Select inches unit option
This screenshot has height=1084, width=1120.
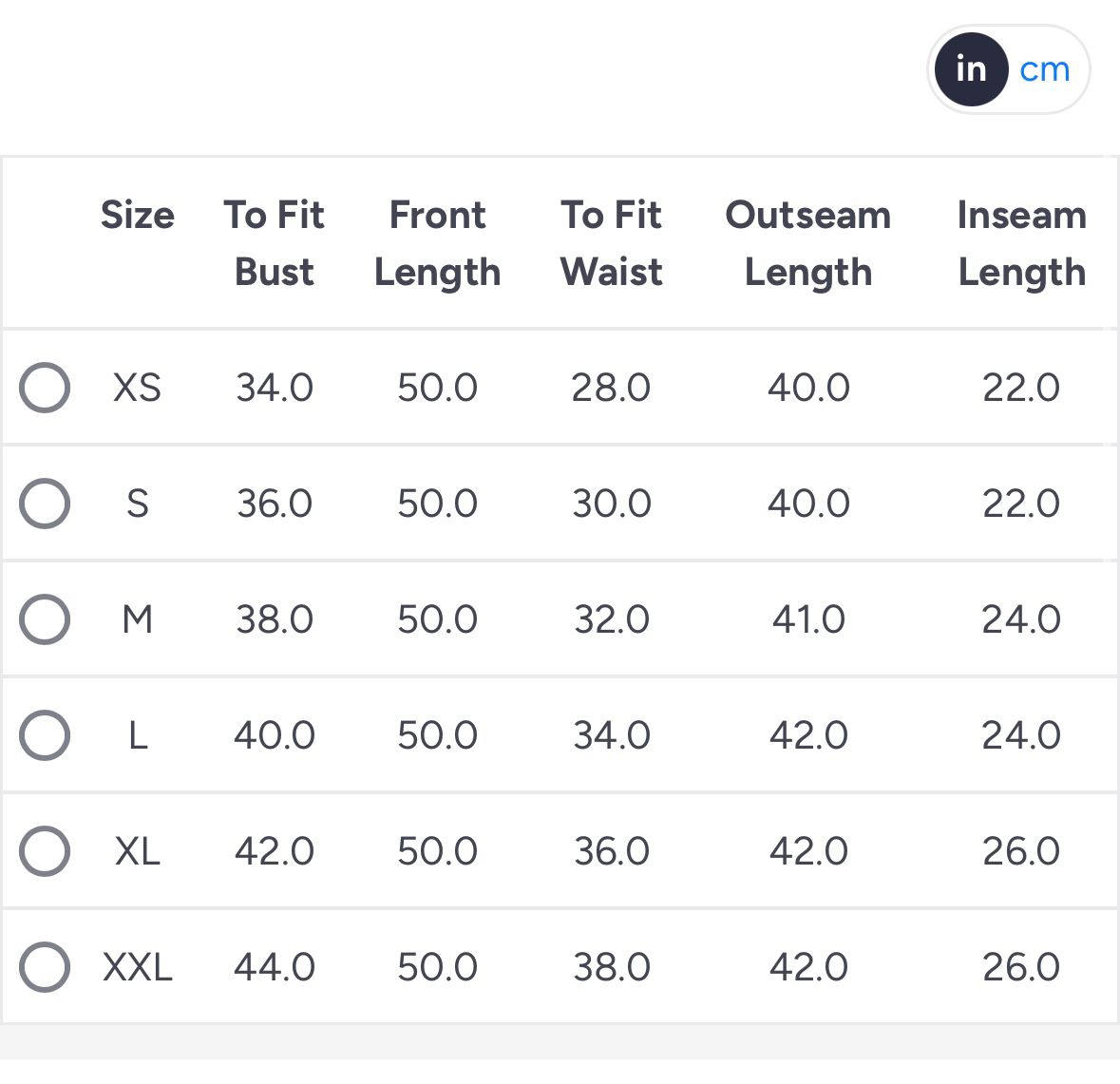pyautogui.click(x=971, y=69)
